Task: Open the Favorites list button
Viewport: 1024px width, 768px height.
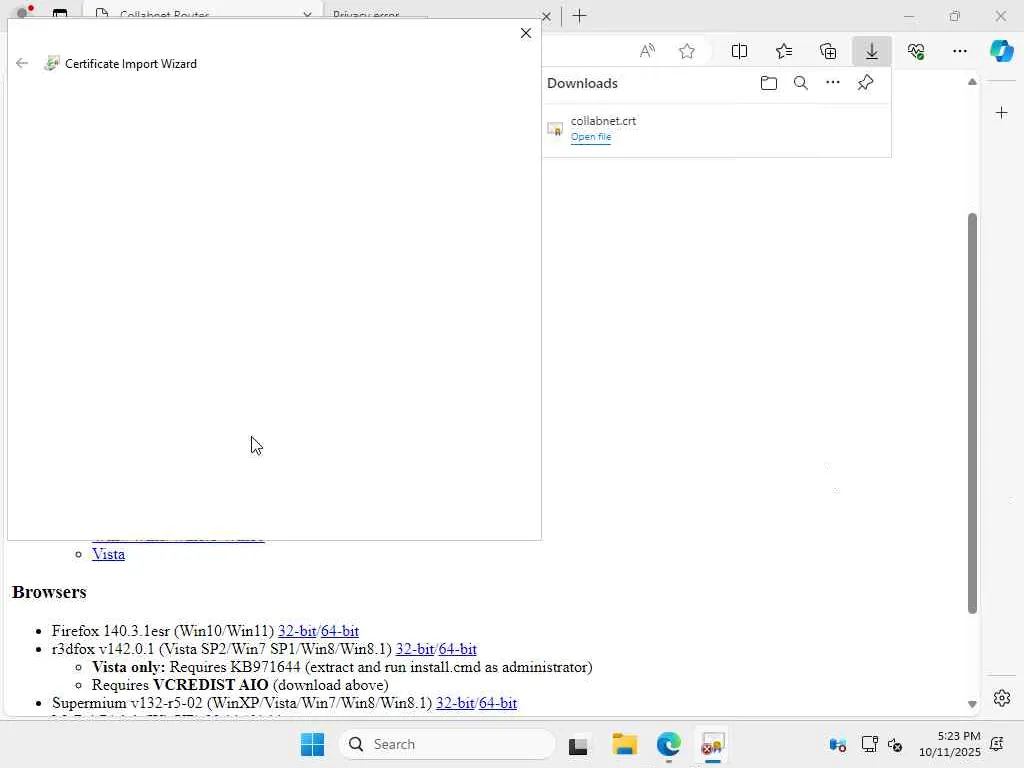Action: (784, 51)
